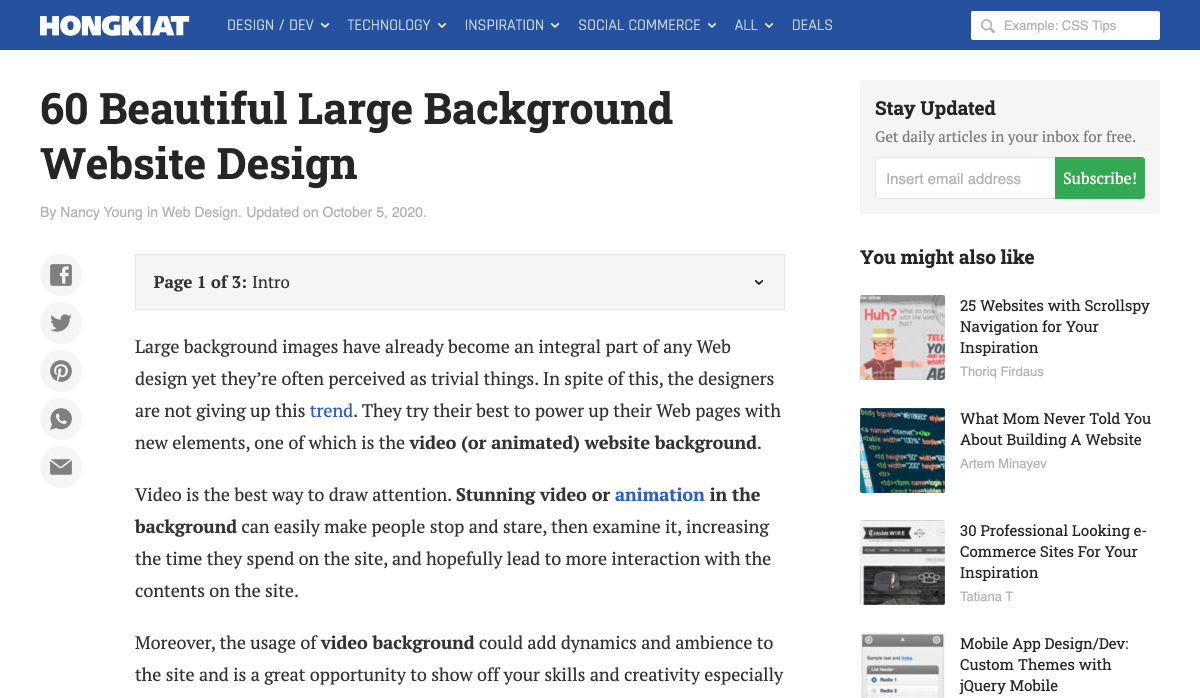Click author name Artem Minayev
The height and width of the screenshot is (698, 1200).
click(1003, 464)
